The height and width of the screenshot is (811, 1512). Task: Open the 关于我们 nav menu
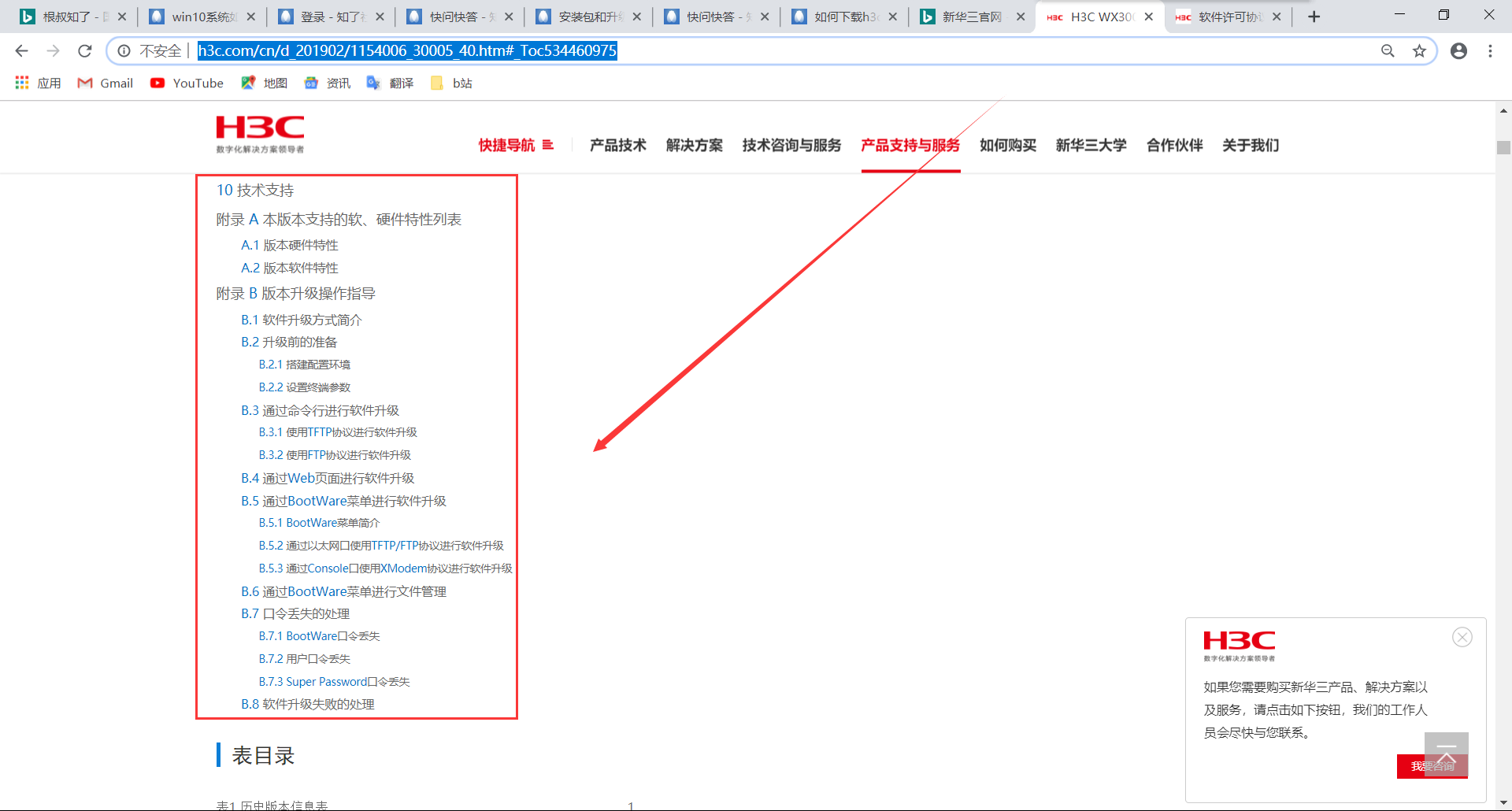click(x=1251, y=145)
